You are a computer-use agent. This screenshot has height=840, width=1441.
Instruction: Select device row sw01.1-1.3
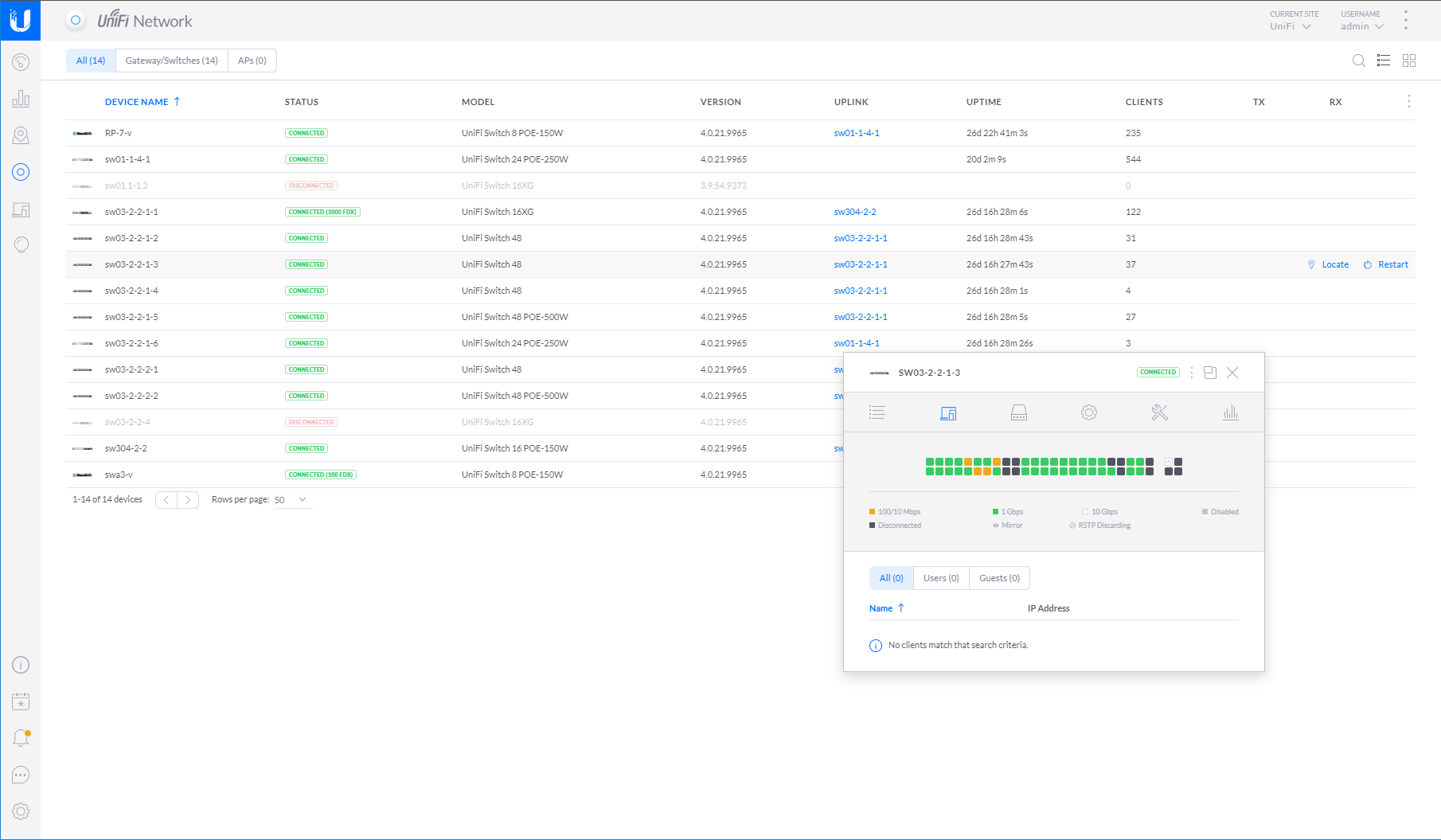[x=740, y=186]
